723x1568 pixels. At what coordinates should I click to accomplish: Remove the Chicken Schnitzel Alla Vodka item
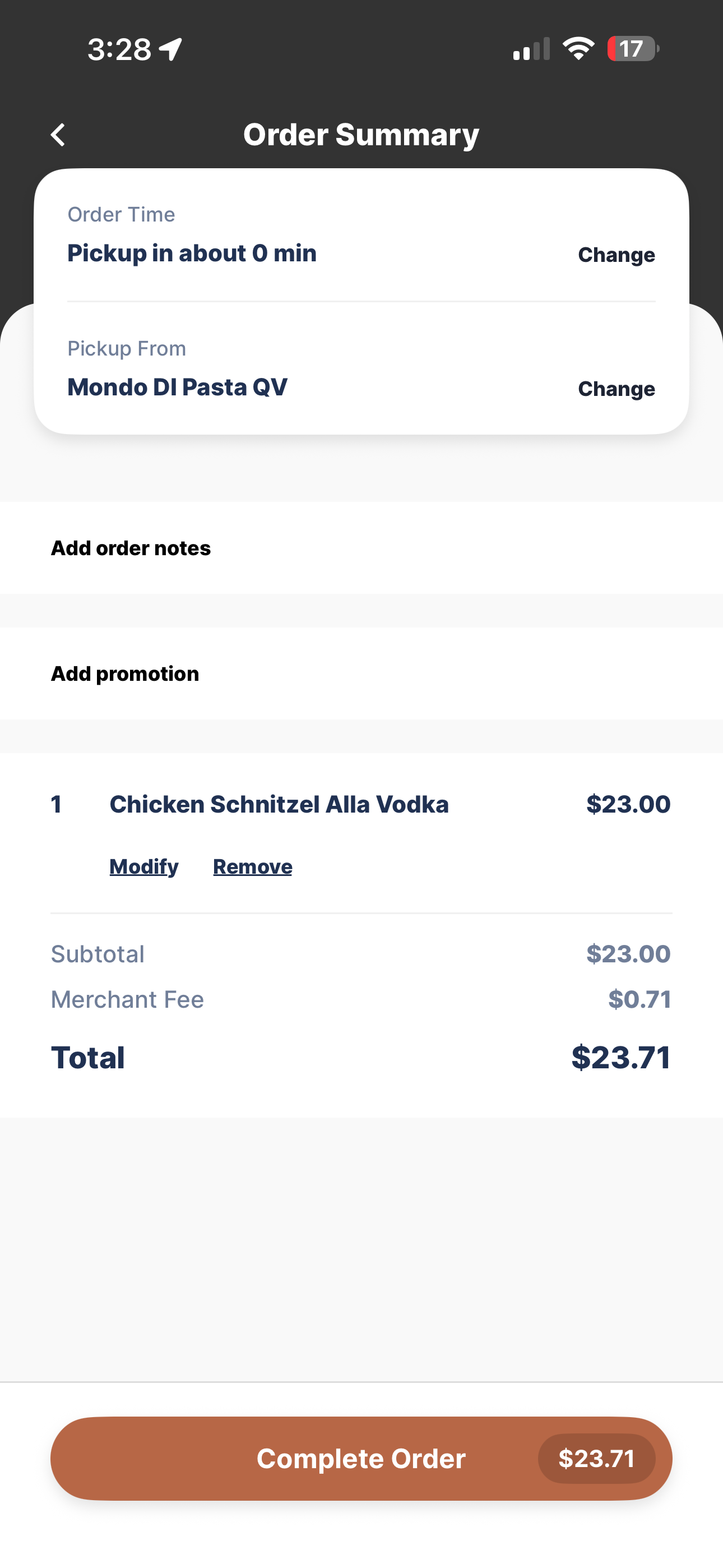pos(253,866)
